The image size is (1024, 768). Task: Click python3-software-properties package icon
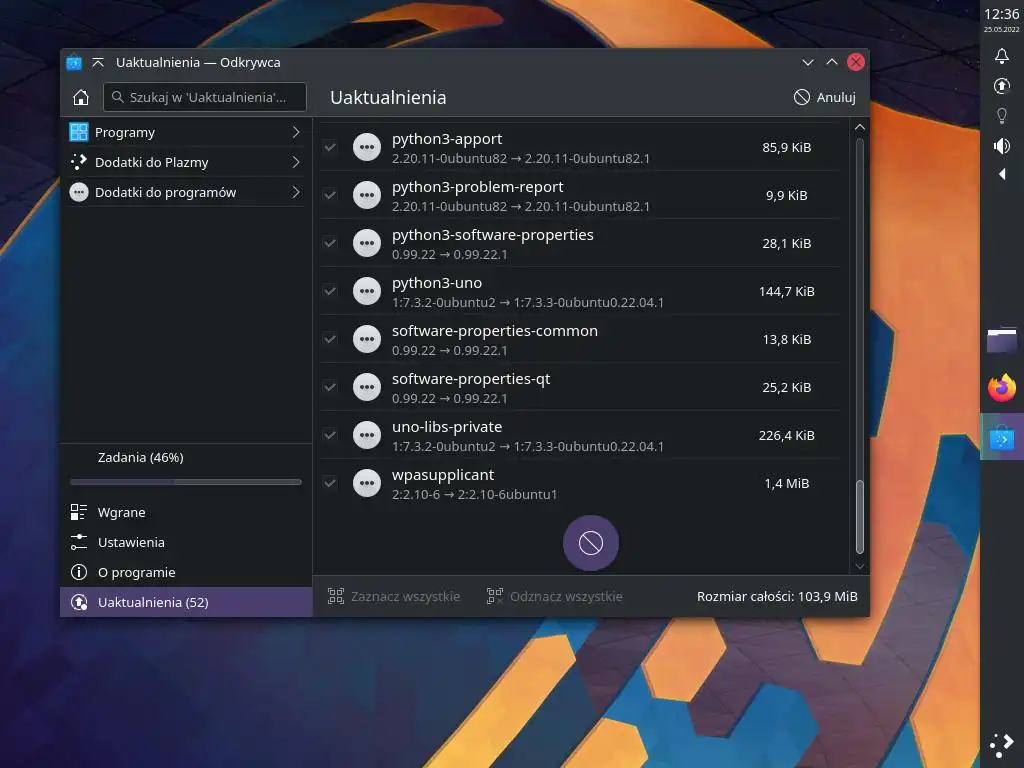click(x=367, y=243)
